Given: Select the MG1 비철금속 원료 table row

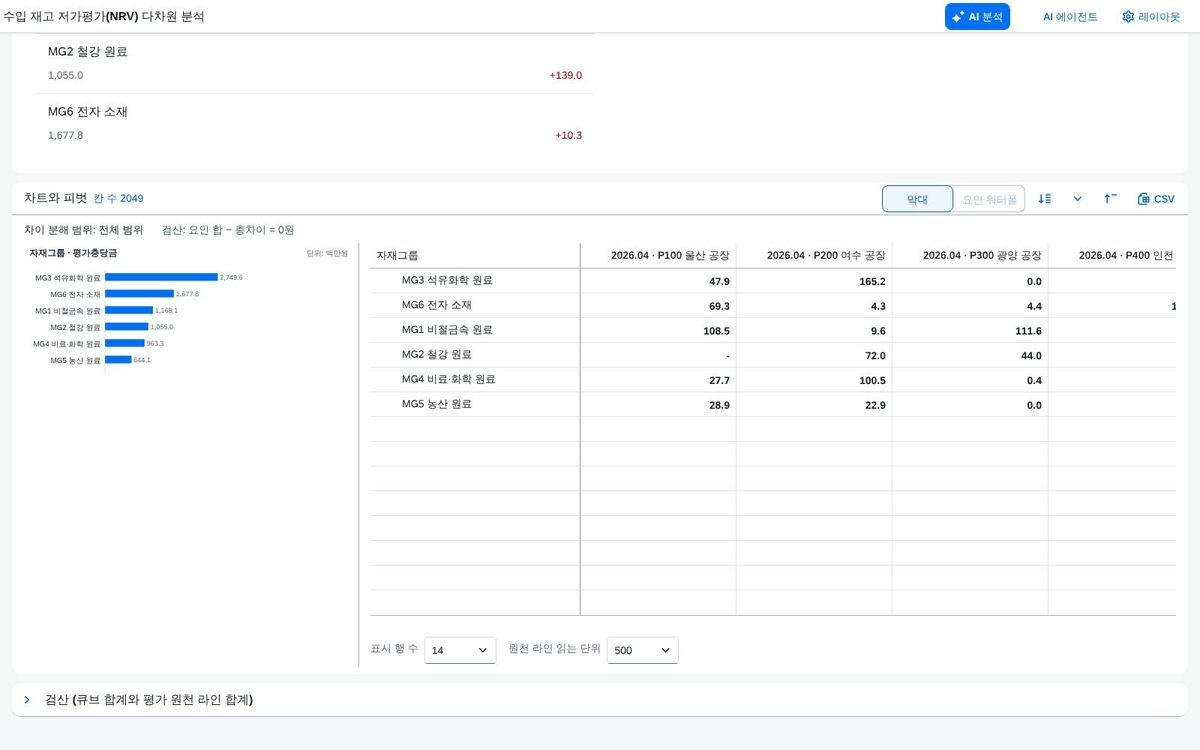Looking at the screenshot, I should point(772,331).
